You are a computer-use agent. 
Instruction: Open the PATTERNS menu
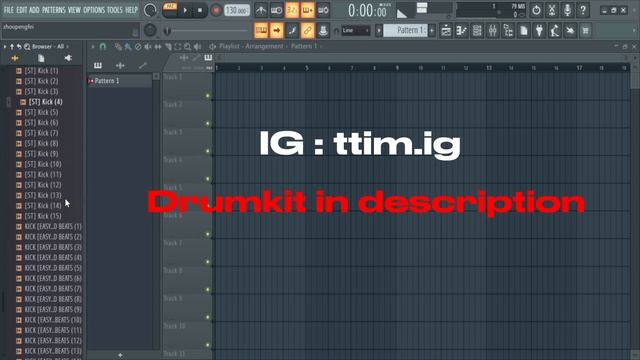(53, 10)
